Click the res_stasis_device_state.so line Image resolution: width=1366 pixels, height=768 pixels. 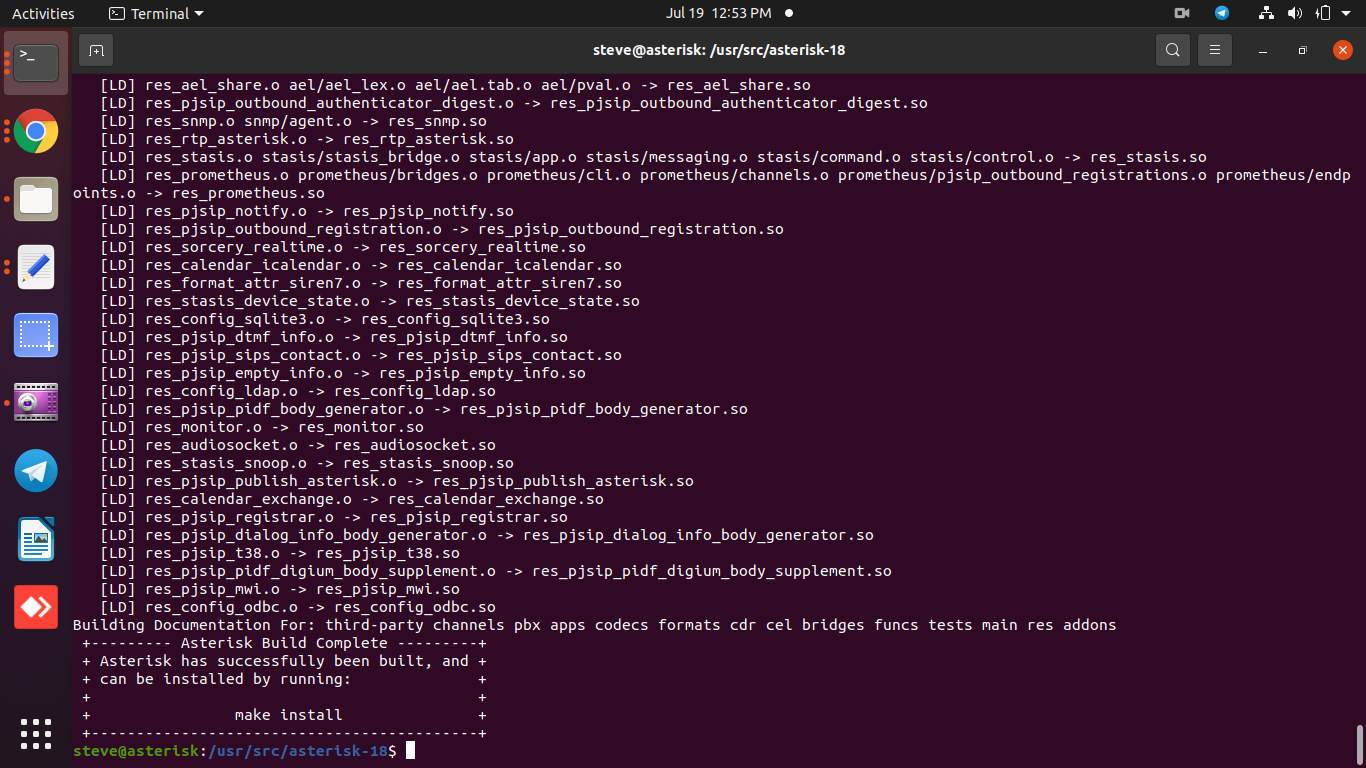(370, 301)
